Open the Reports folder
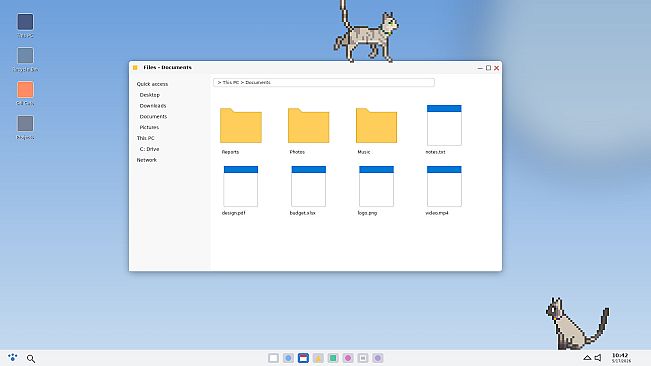The width and height of the screenshot is (651, 366). (241, 126)
